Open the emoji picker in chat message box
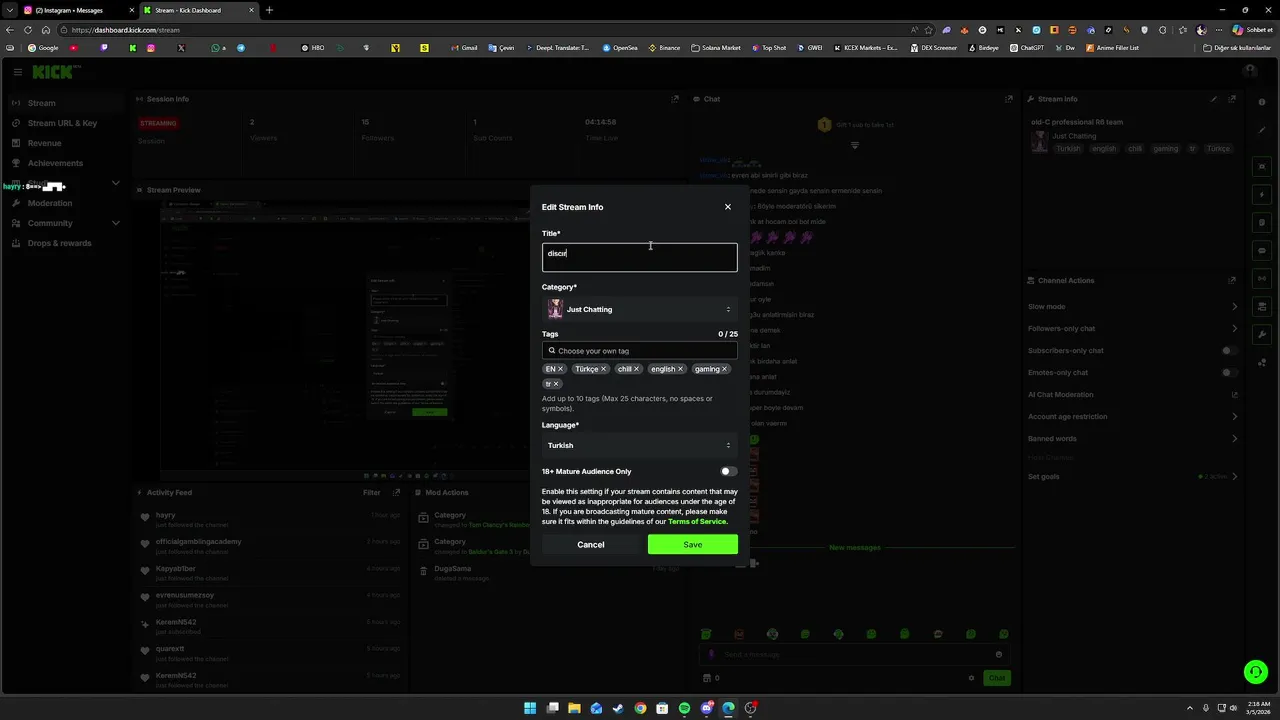The width and height of the screenshot is (1280, 720). tap(998, 654)
